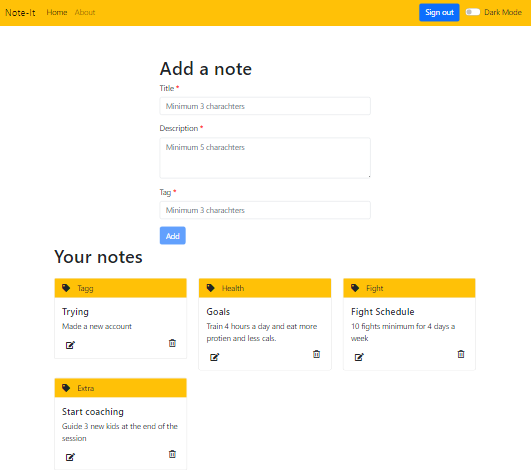Edit the Start coaching note
The image size is (531, 471).
pos(70,457)
